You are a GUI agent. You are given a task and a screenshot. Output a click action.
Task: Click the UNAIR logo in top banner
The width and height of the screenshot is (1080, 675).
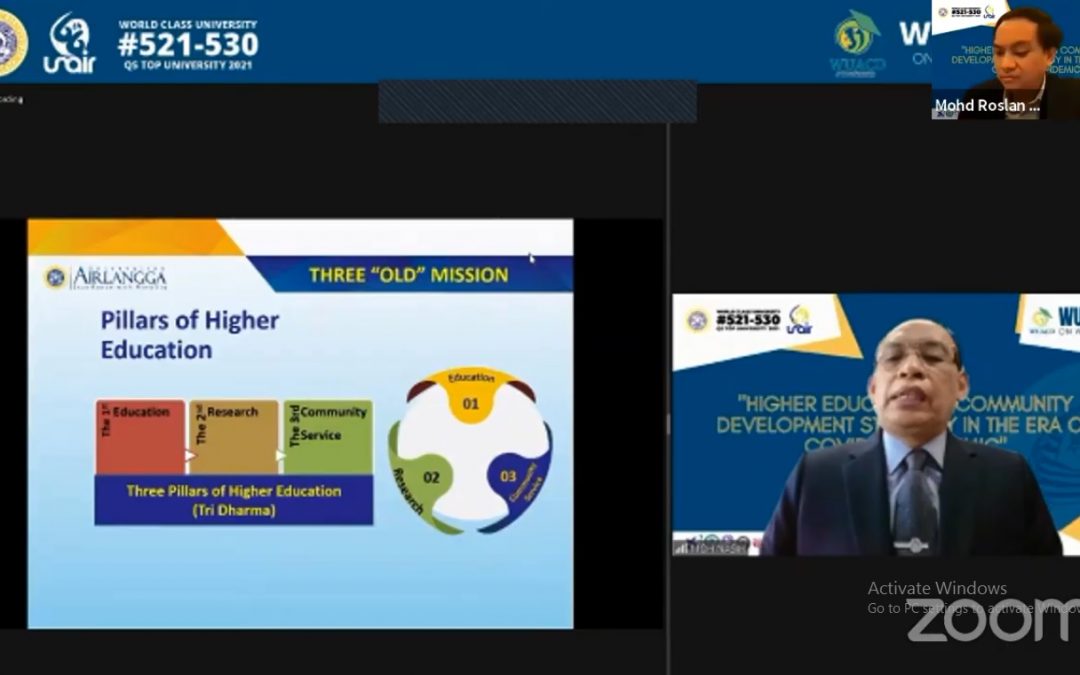(69, 45)
